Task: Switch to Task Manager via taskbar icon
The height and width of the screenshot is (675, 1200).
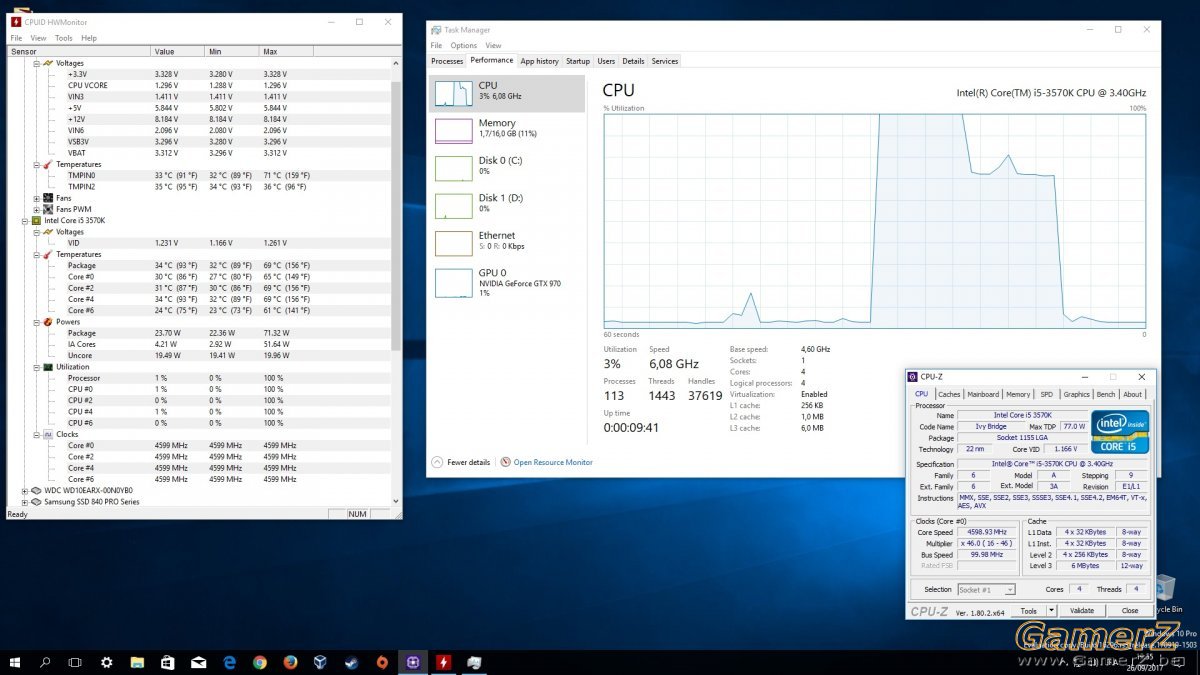Action: [x=474, y=662]
